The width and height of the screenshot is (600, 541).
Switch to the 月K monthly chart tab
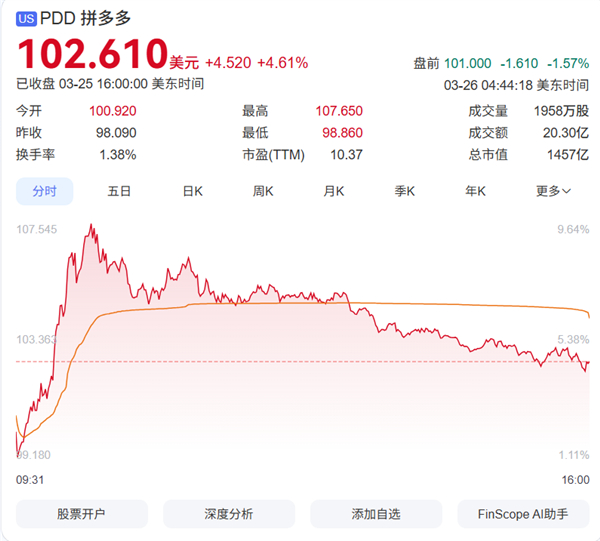point(334,191)
